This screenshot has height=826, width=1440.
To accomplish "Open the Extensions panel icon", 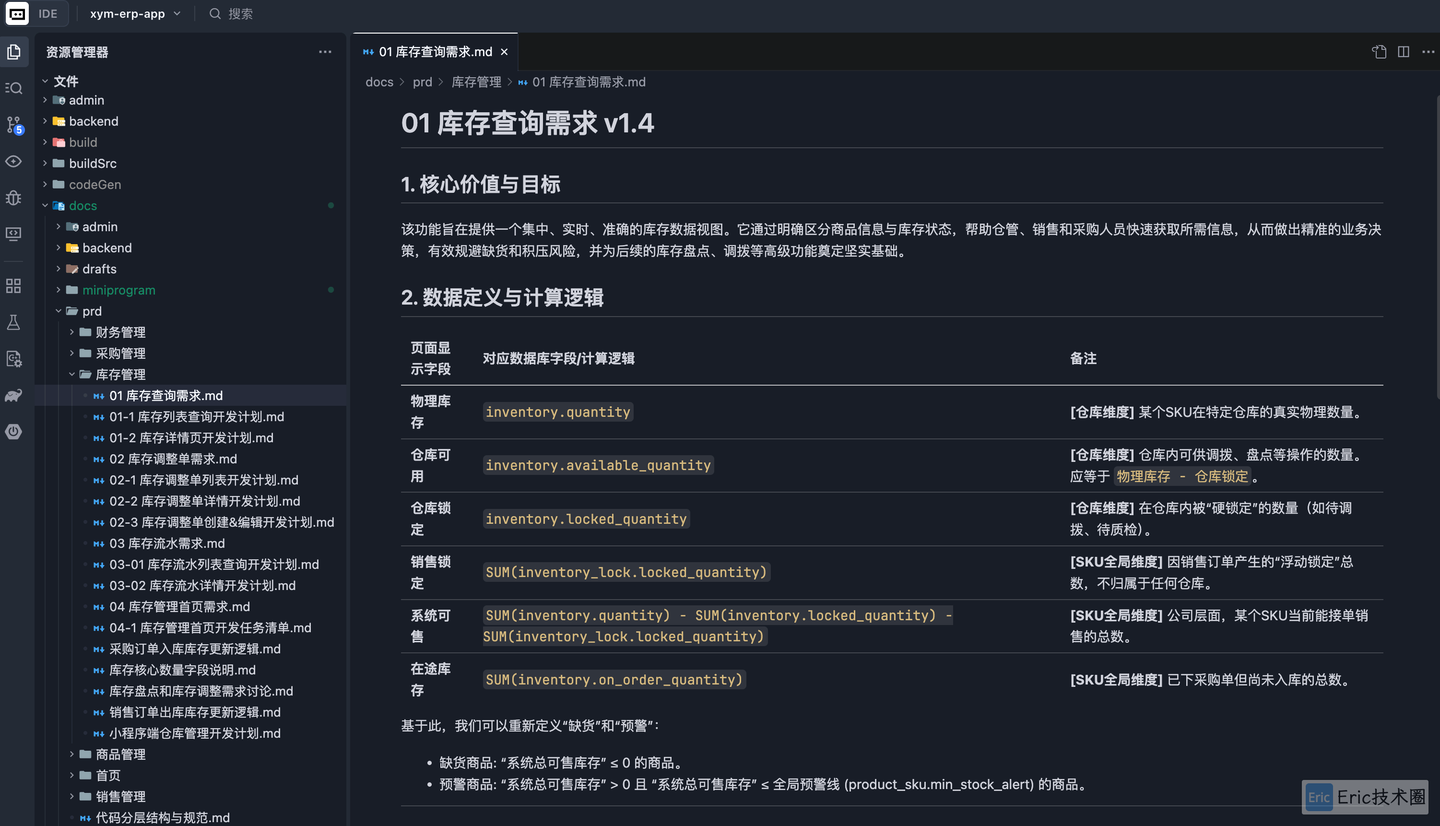I will tap(14, 285).
